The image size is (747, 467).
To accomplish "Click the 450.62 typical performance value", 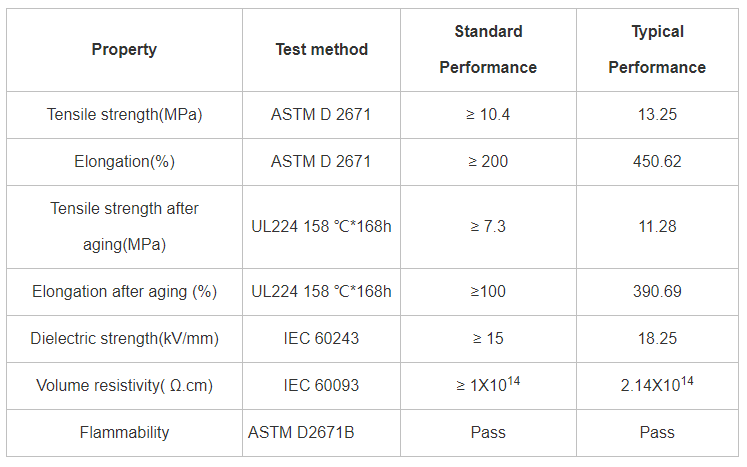I will pyautogui.click(x=657, y=162).
